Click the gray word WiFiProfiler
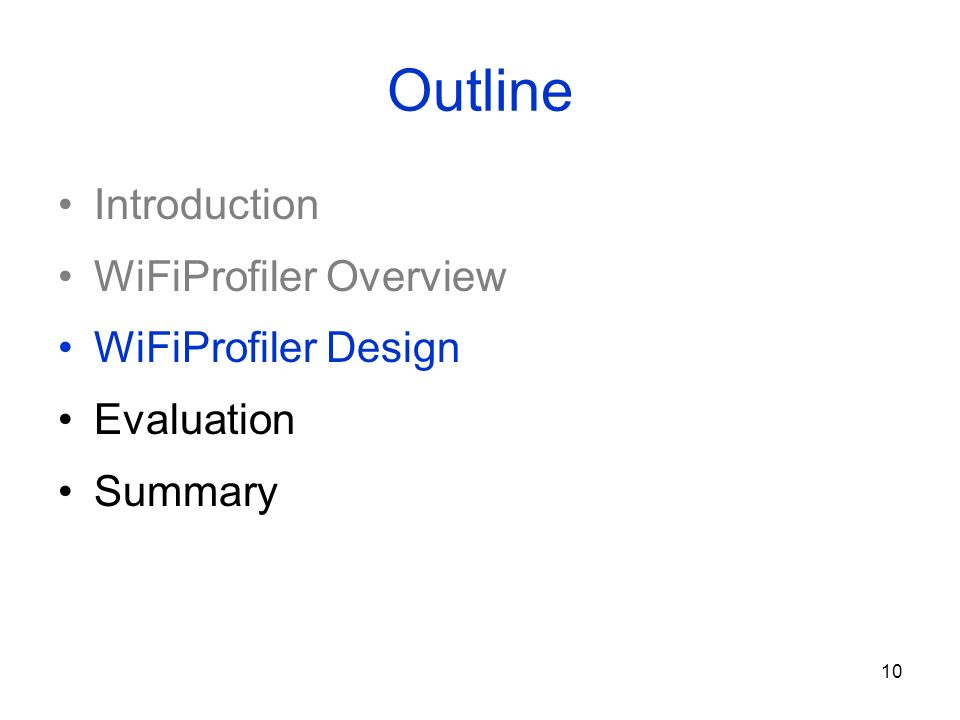 pyautogui.click(x=206, y=276)
